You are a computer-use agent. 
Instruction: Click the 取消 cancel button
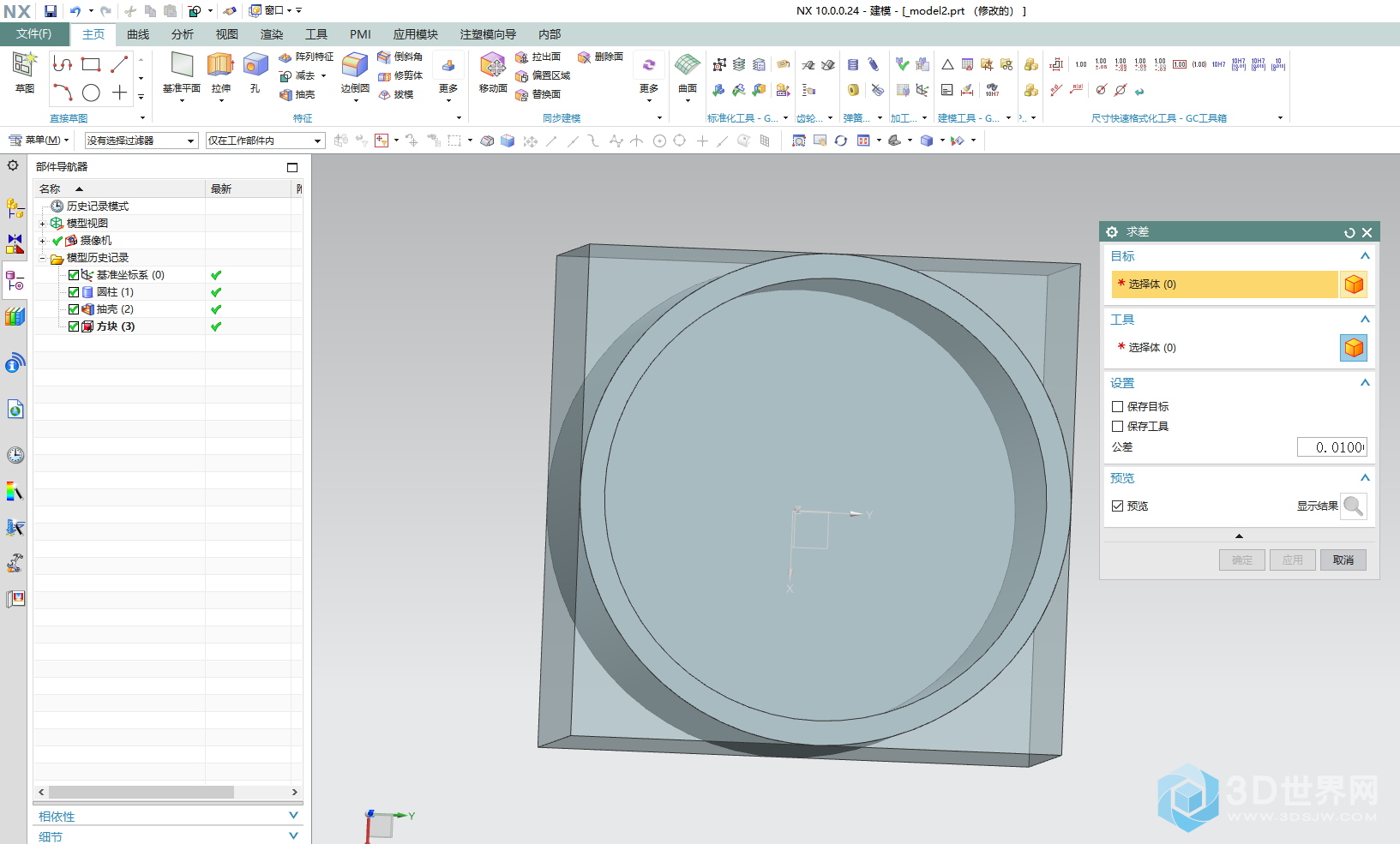1343,560
